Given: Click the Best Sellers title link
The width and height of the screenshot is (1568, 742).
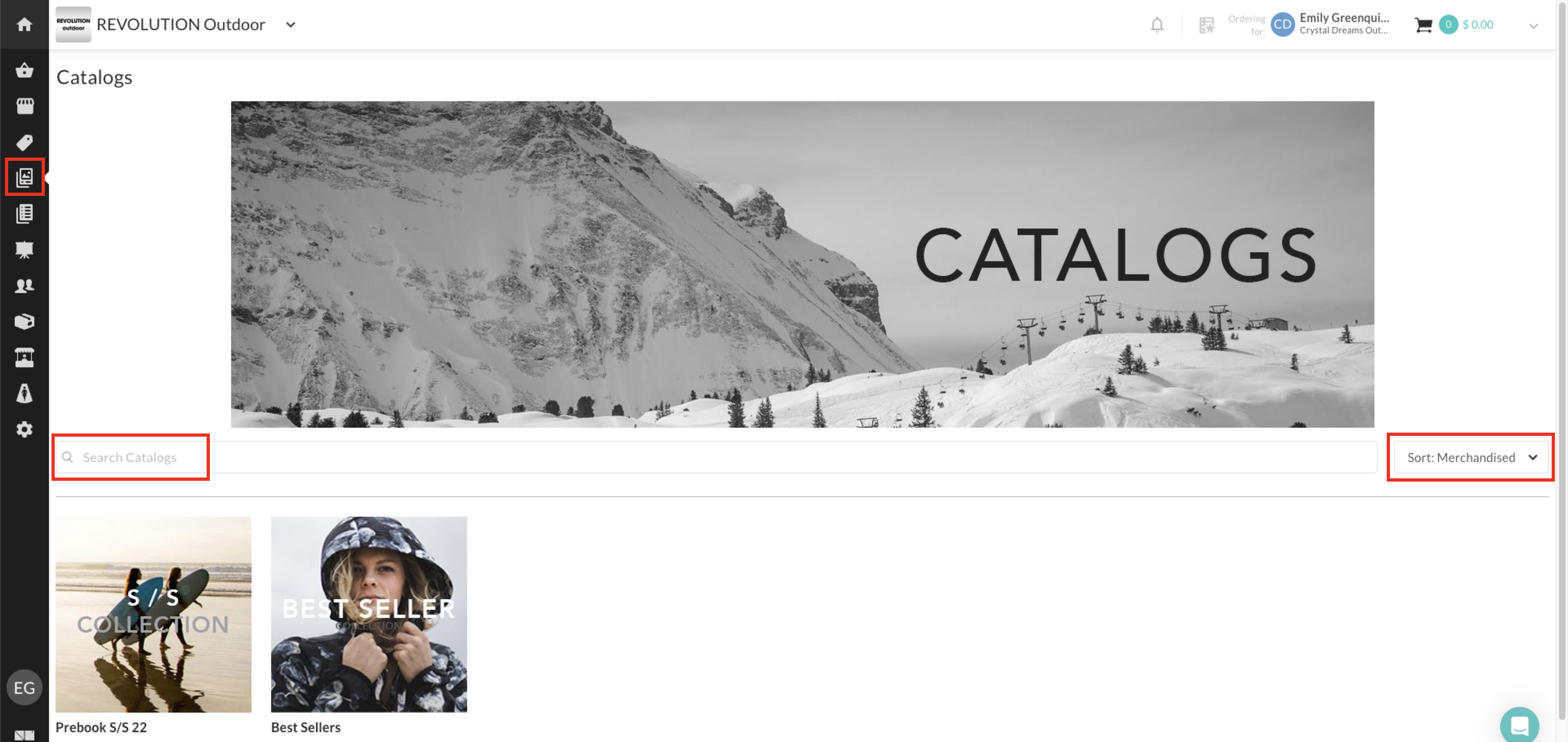Looking at the screenshot, I should tap(305, 727).
